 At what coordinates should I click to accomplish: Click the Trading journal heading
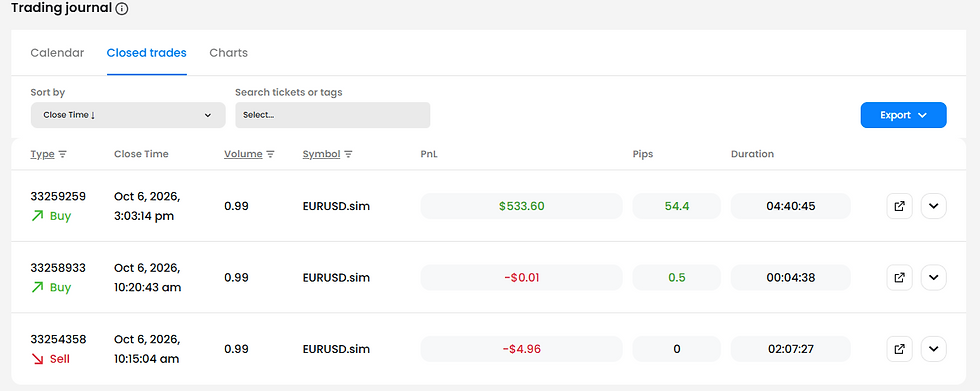(61, 8)
